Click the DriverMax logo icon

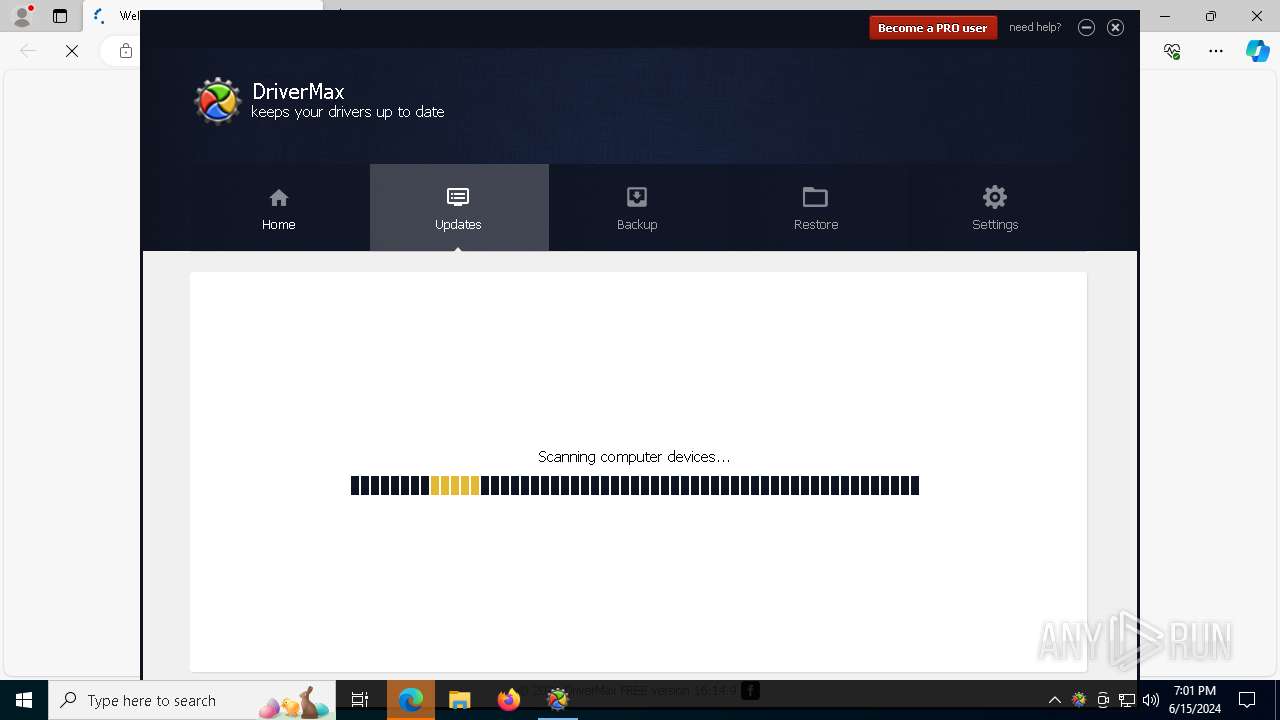(x=217, y=101)
